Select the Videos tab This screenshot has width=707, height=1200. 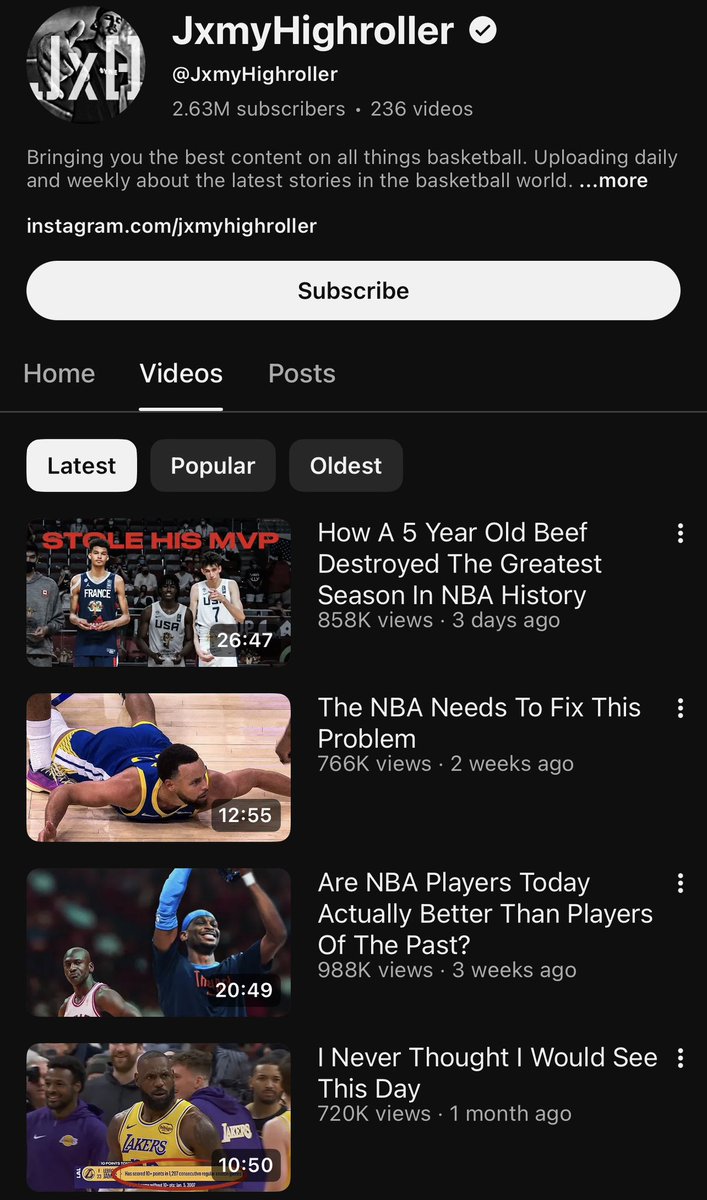click(x=181, y=374)
